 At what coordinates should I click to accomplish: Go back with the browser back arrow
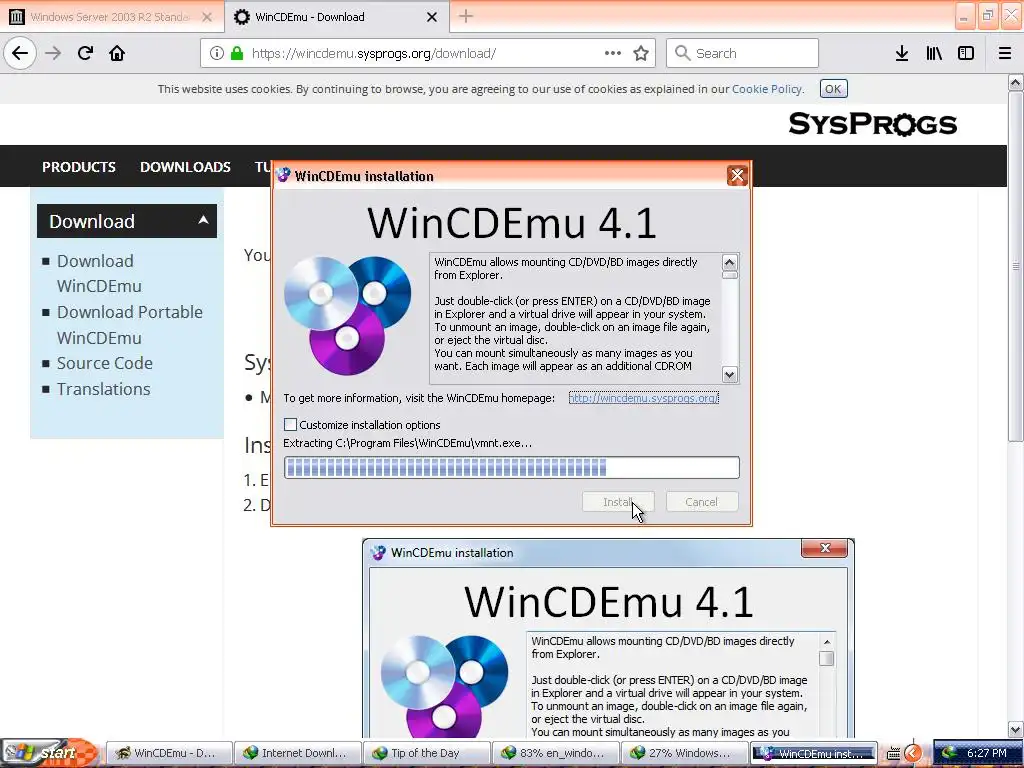pos(20,53)
